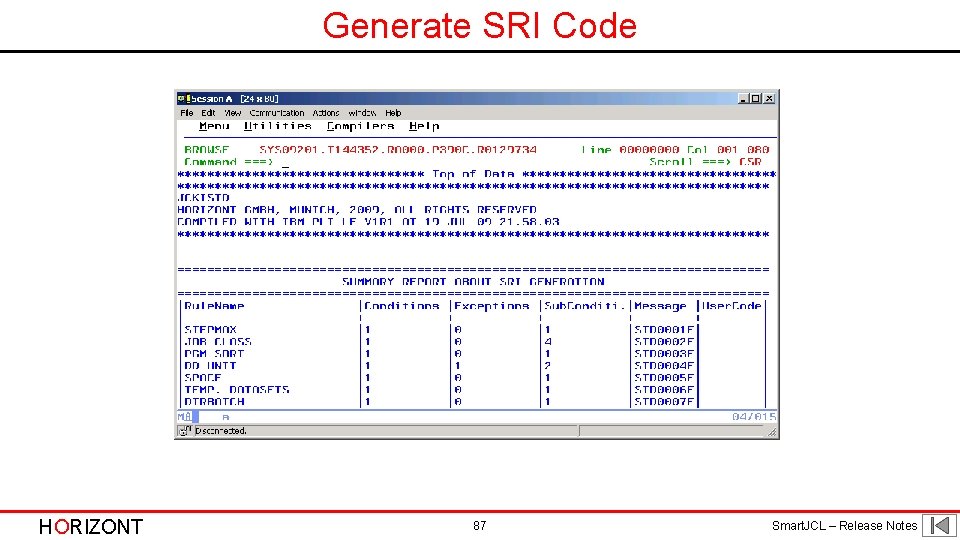
Task: Click the DTRBATCH rule name
Action: 214,402
